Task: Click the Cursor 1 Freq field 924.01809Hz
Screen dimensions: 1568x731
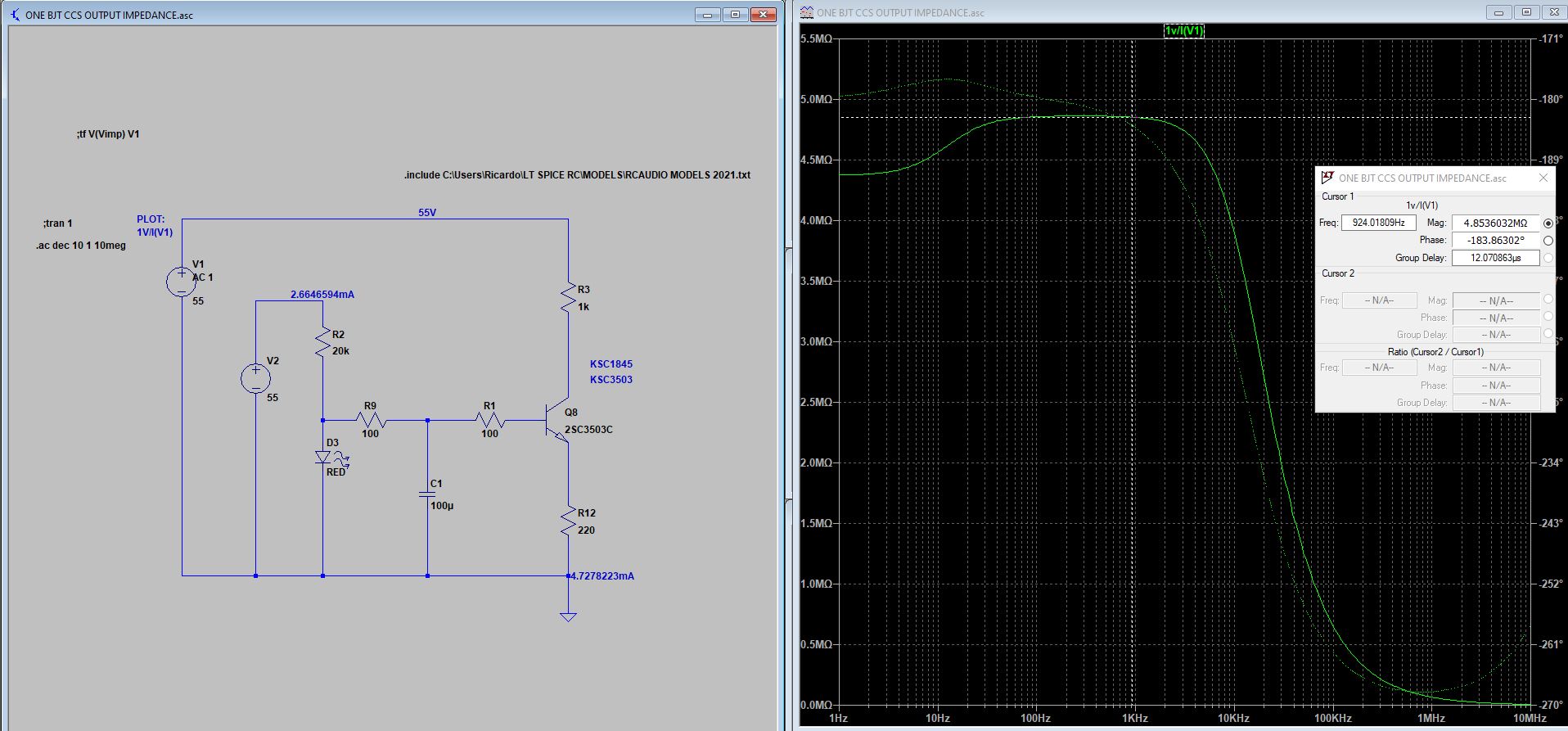Action: click(x=1379, y=223)
